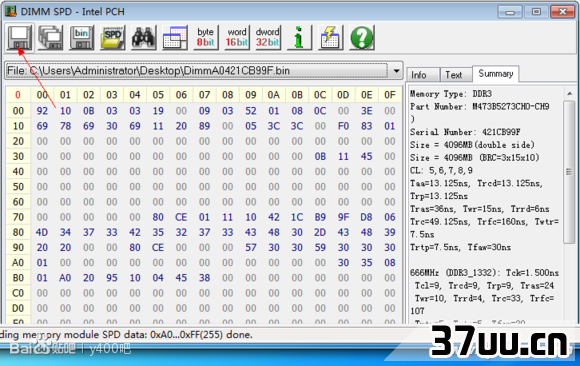Click the 'Part Number: M473B5273CH0-CH9' line

(479, 107)
